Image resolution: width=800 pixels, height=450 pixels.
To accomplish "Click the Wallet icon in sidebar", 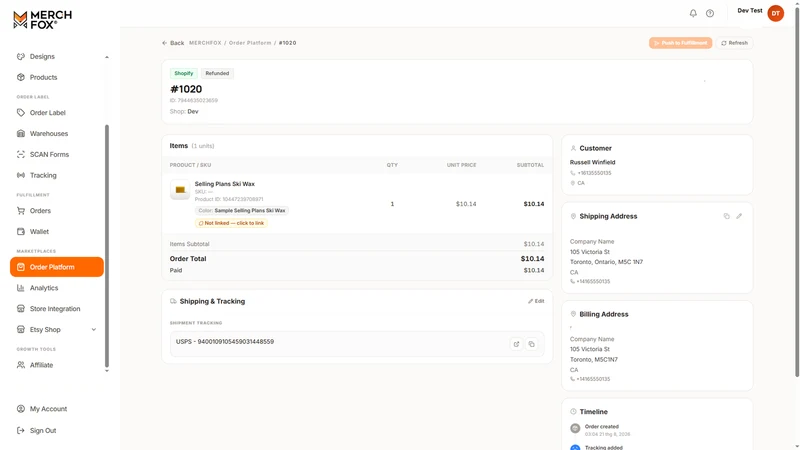I will [x=21, y=232].
